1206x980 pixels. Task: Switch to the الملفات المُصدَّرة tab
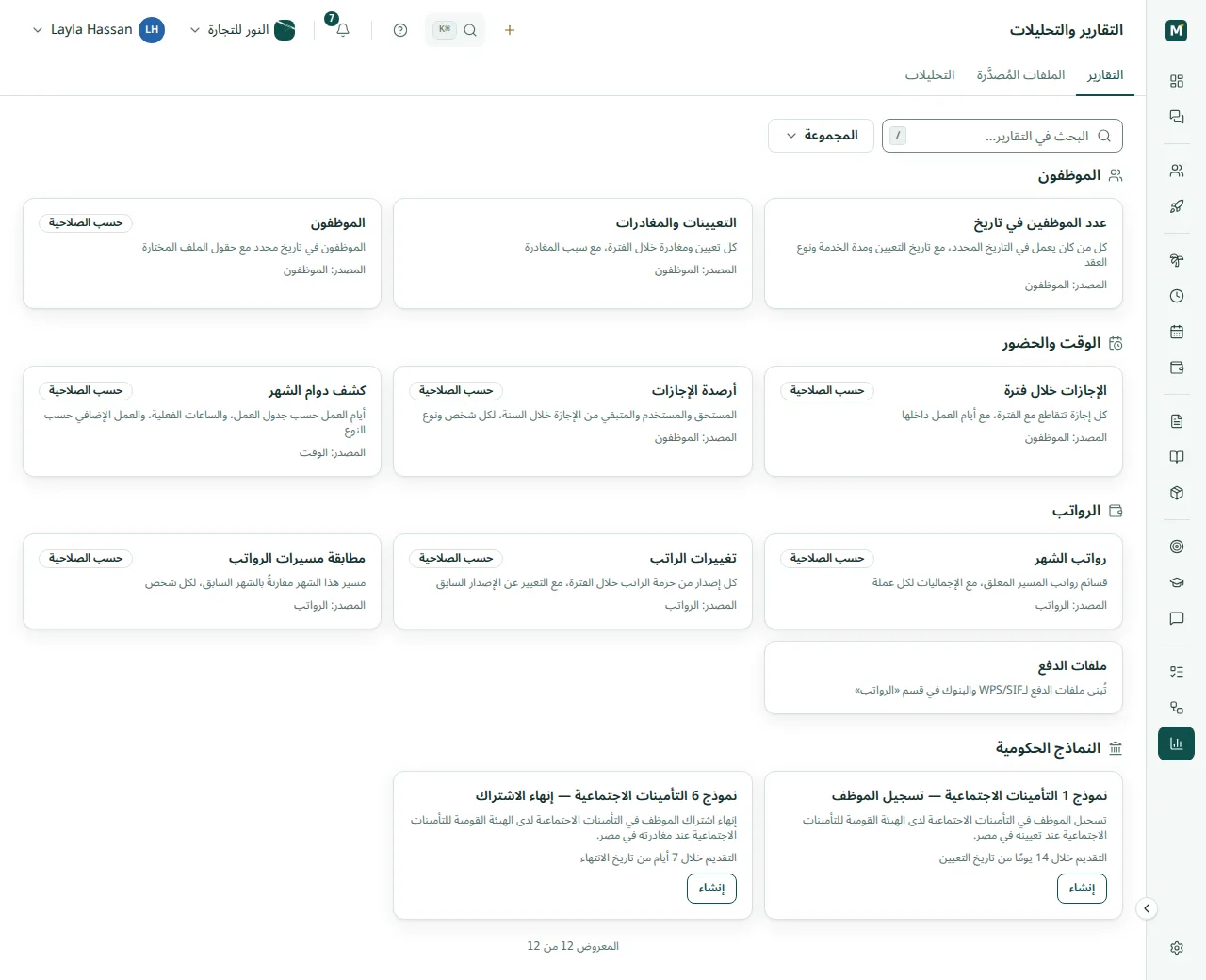click(x=1020, y=75)
